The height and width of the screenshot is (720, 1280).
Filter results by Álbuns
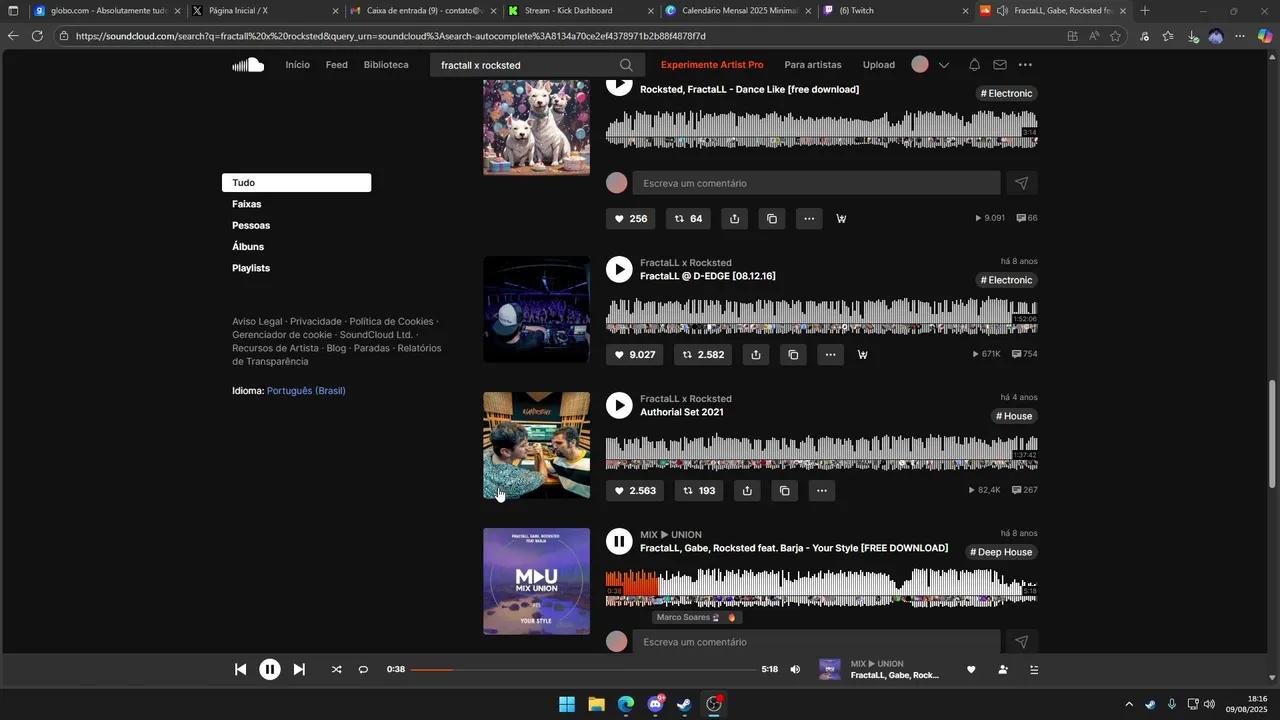tap(248, 247)
